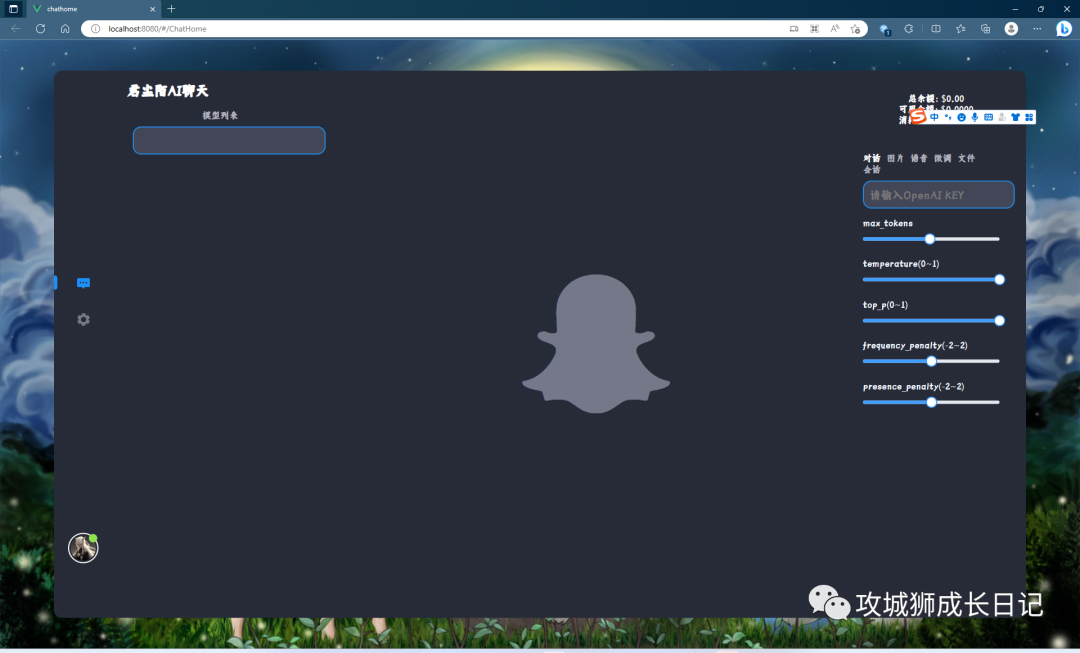Open the tab actions menu icon
The height and width of the screenshot is (653, 1080).
(13, 9)
